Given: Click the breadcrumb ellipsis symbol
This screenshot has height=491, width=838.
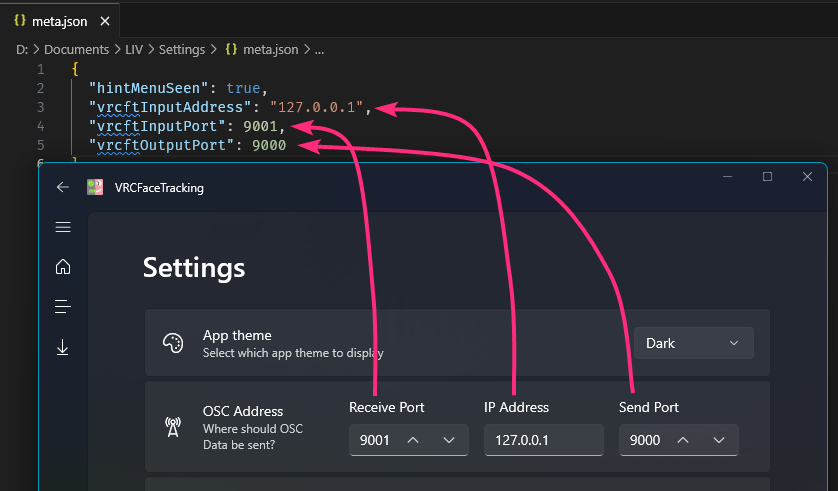Looking at the screenshot, I should 319,50.
